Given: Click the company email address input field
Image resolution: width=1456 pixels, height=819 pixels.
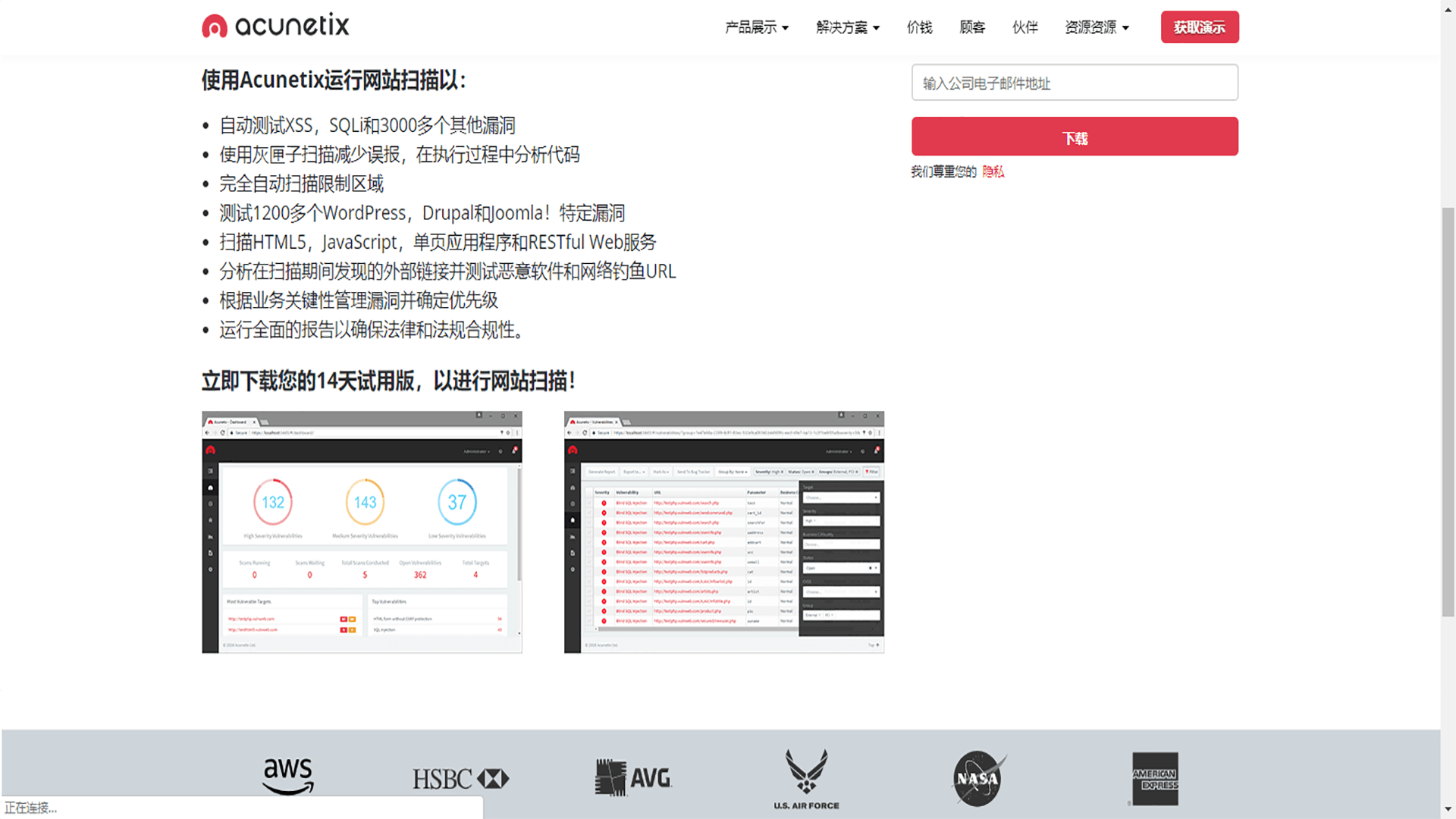Looking at the screenshot, I should pyautogui.click(x=1075, y=83).
